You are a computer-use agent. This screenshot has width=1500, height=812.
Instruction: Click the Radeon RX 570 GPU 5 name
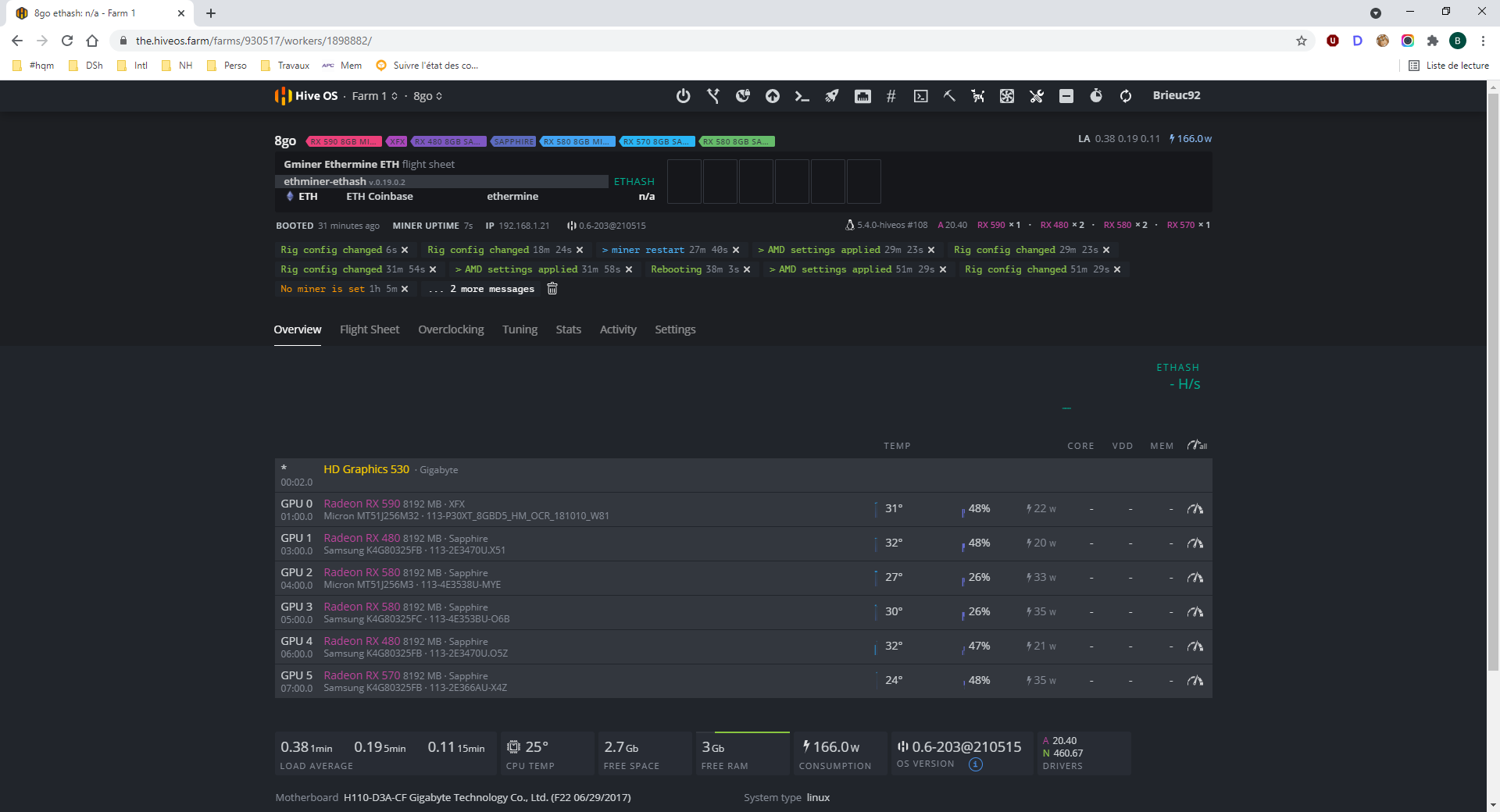tap(362, 675)
